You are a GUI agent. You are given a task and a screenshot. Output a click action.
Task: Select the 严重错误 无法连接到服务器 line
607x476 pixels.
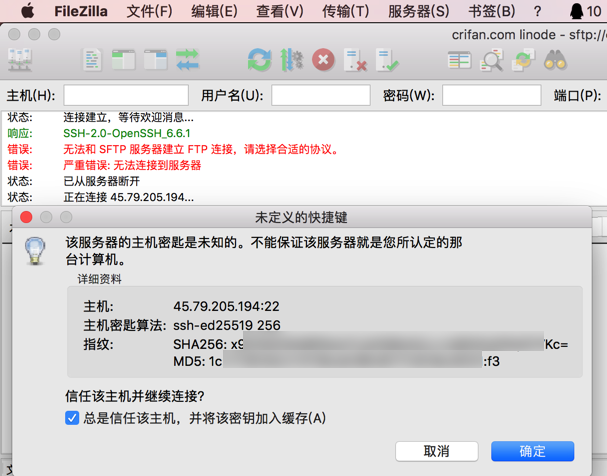132,165
